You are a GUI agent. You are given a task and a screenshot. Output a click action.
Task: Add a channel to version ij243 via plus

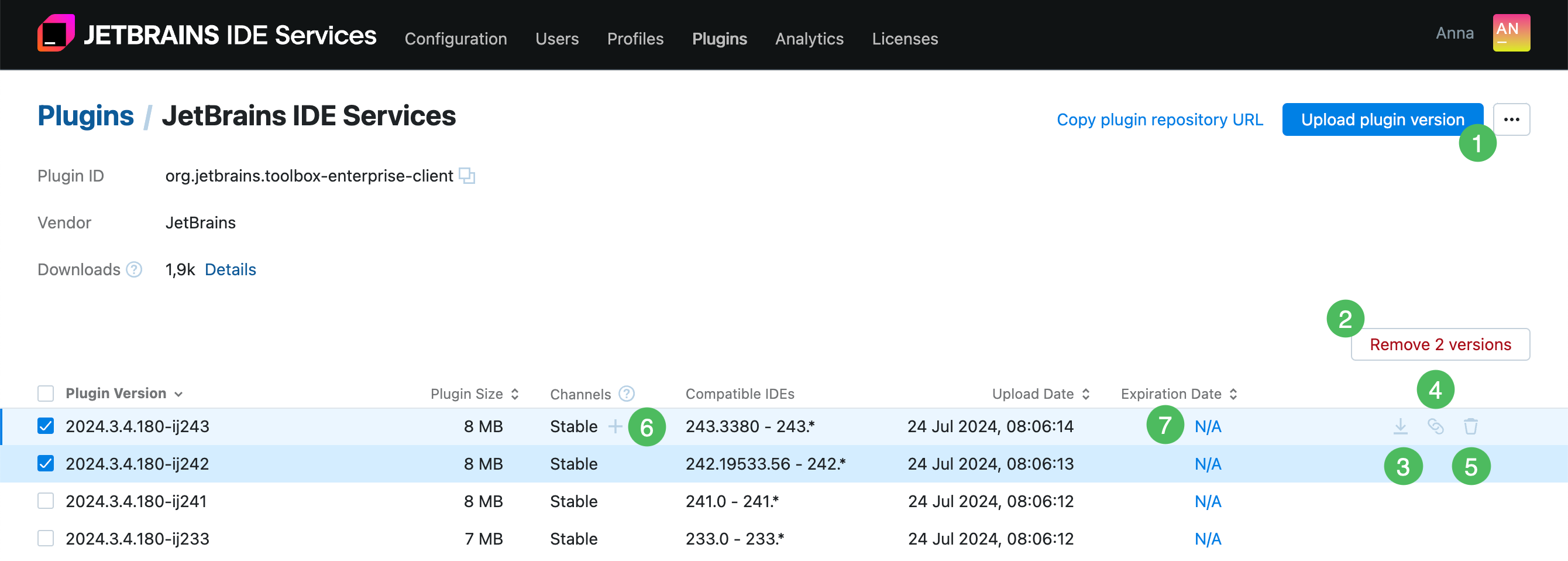click(x=614, y=426)
